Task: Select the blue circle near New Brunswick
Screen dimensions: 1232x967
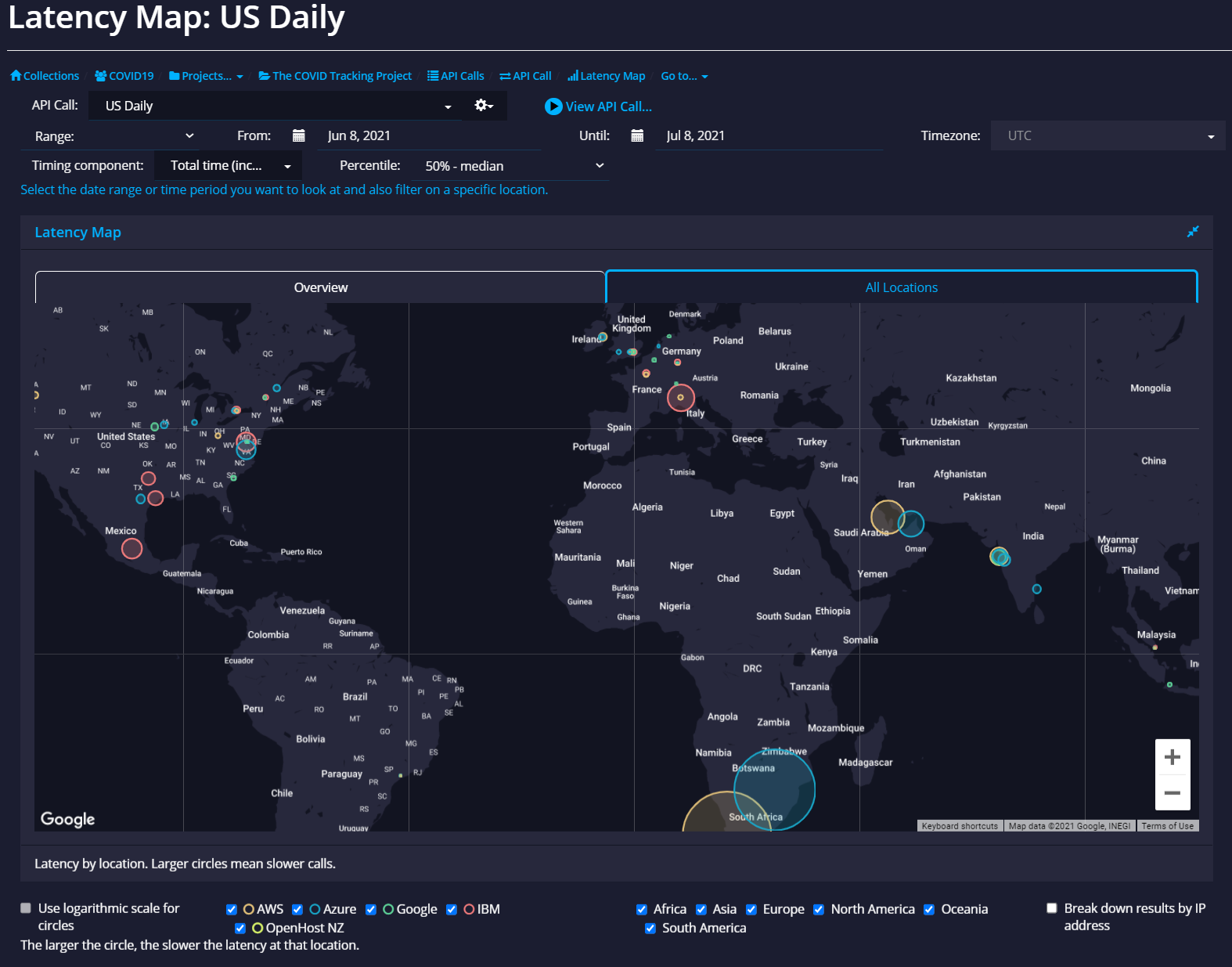Action: tap(276, 388)
